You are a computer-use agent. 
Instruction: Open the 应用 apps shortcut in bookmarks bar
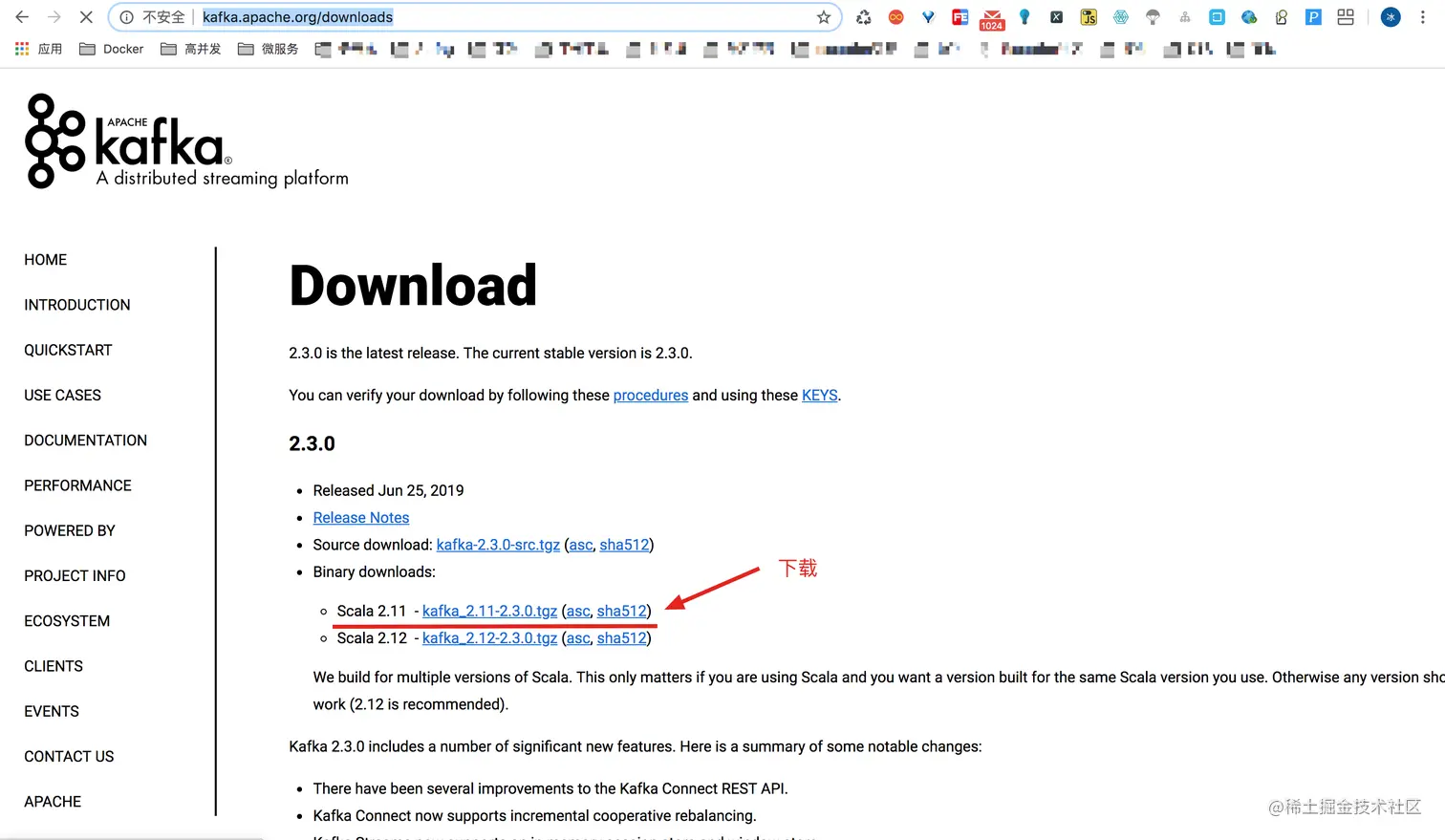(38, 49)
